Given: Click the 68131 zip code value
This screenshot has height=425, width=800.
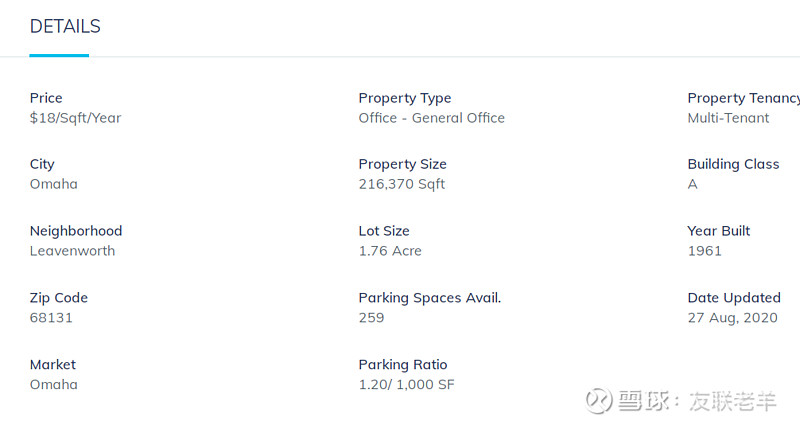Looking at the screenshot, I should [51, 318].
